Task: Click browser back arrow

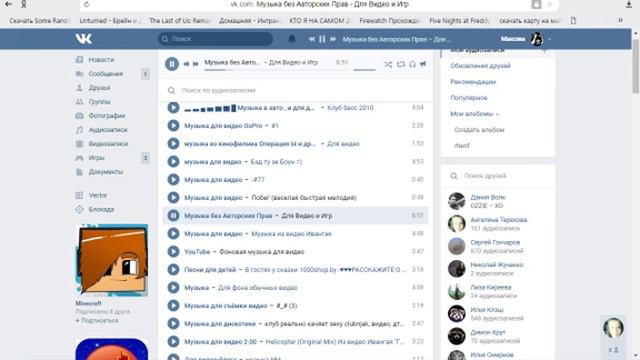Action: click(x=8, y=4)
